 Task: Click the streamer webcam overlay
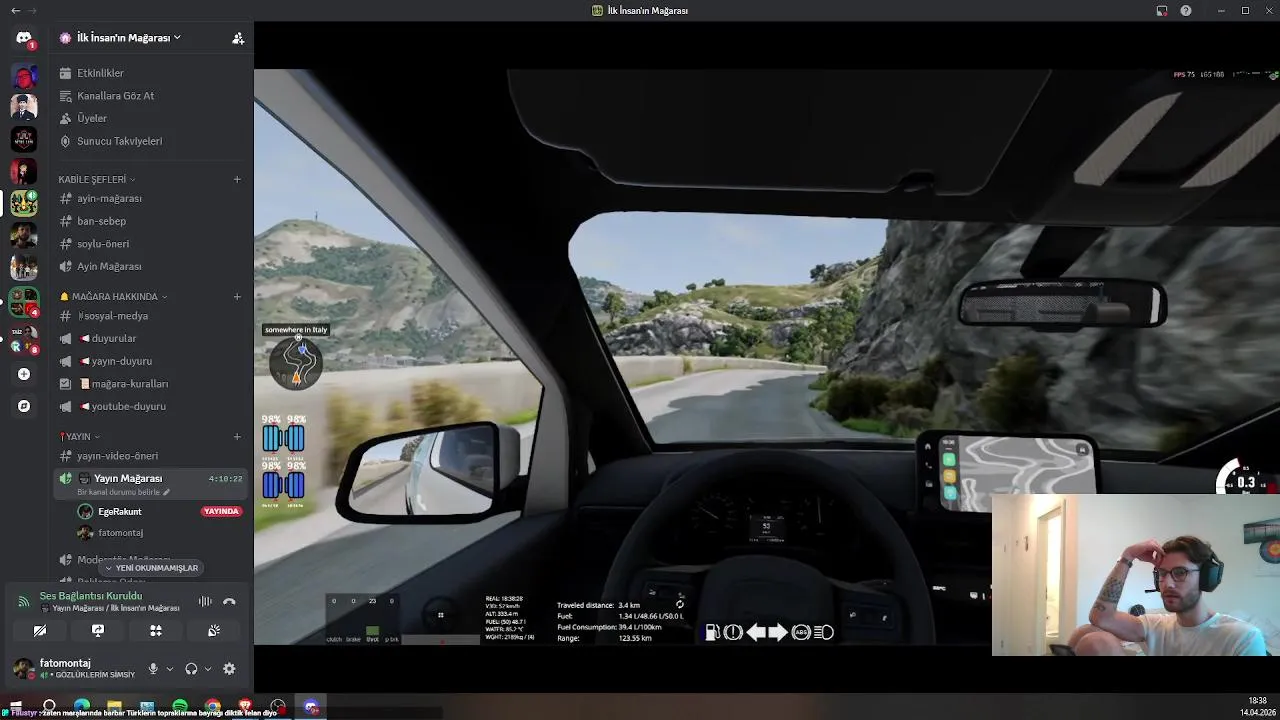(1136, 575)
